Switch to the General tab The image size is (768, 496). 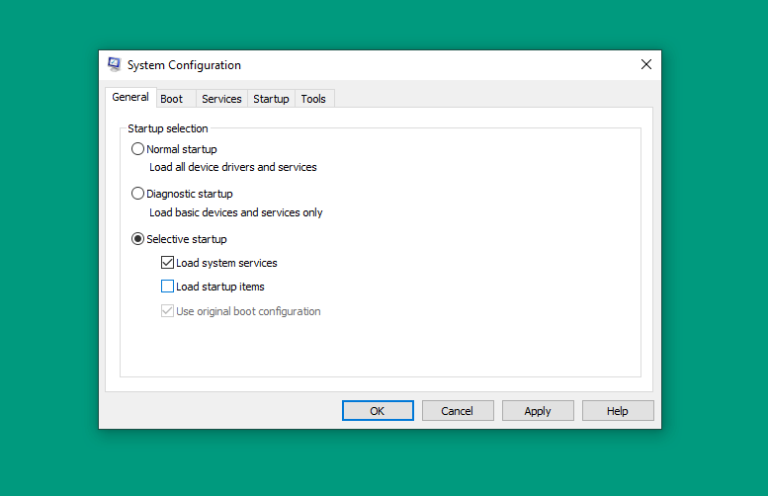(130, 97)
